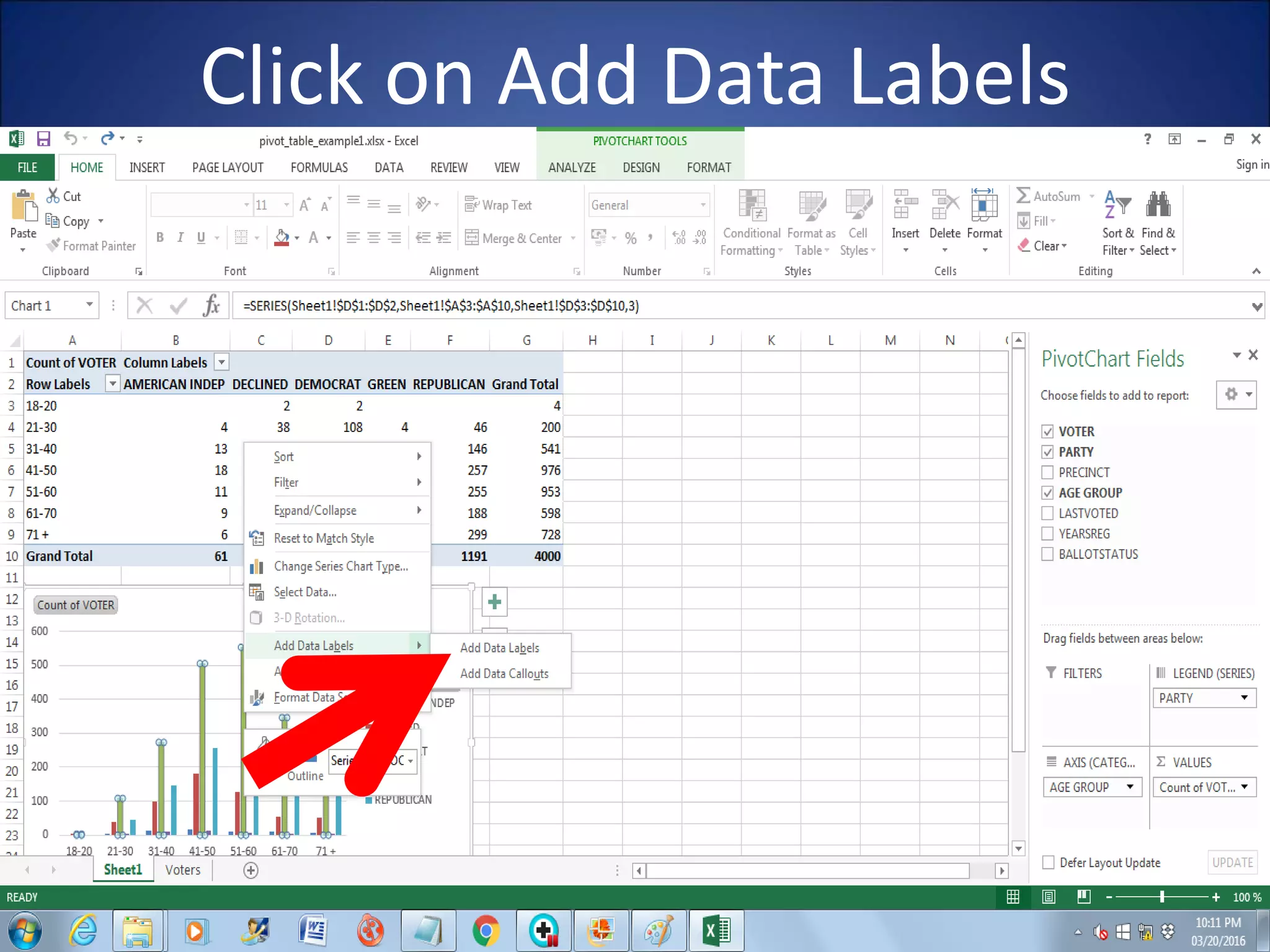The image size is (1270, 952).
Task: Open the Column Labels filter dropdown
Action: 221,362
